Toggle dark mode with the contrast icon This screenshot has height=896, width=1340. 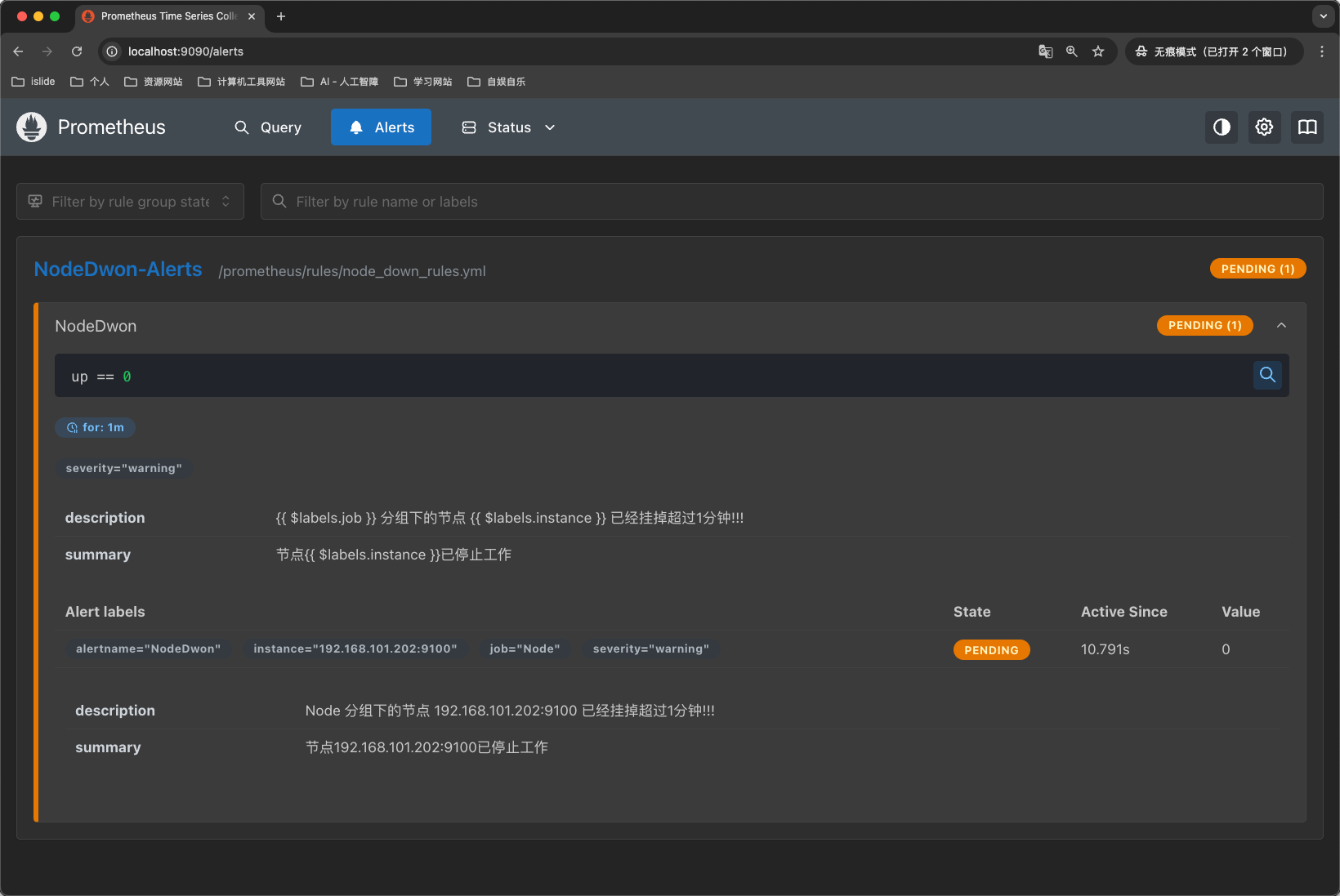point(1221,127)
